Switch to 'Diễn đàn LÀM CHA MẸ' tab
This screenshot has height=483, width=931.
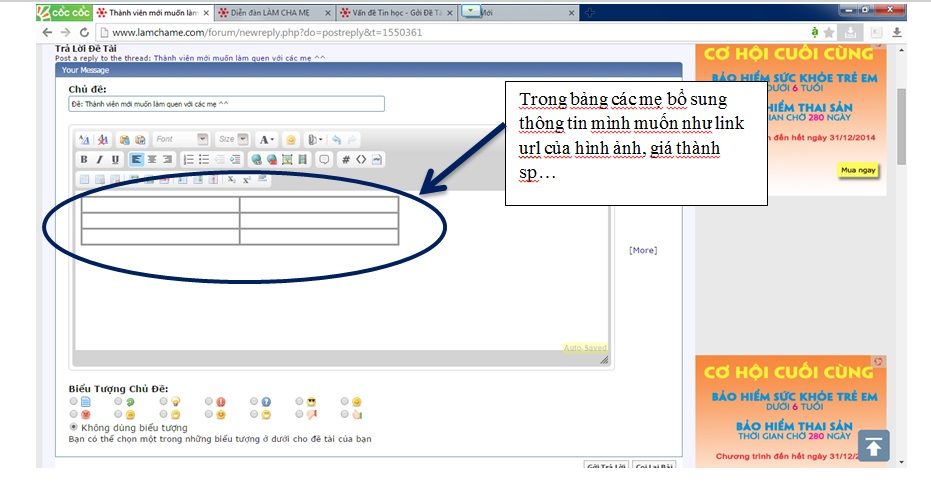268,13
